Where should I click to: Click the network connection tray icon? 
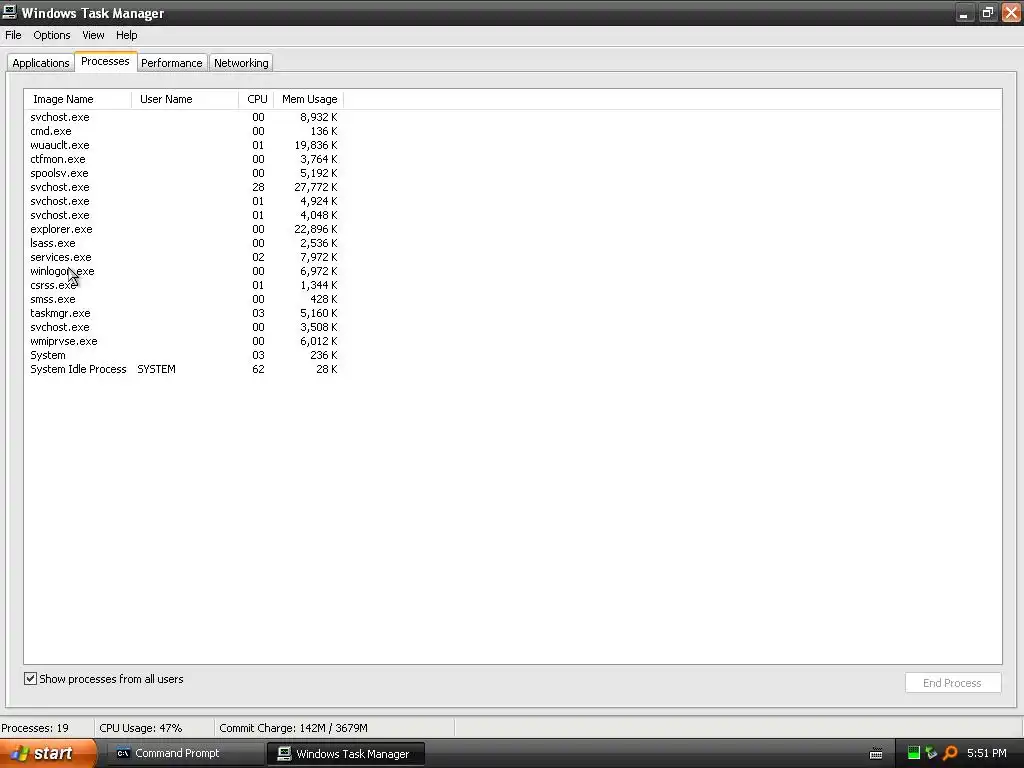point(931,753)
